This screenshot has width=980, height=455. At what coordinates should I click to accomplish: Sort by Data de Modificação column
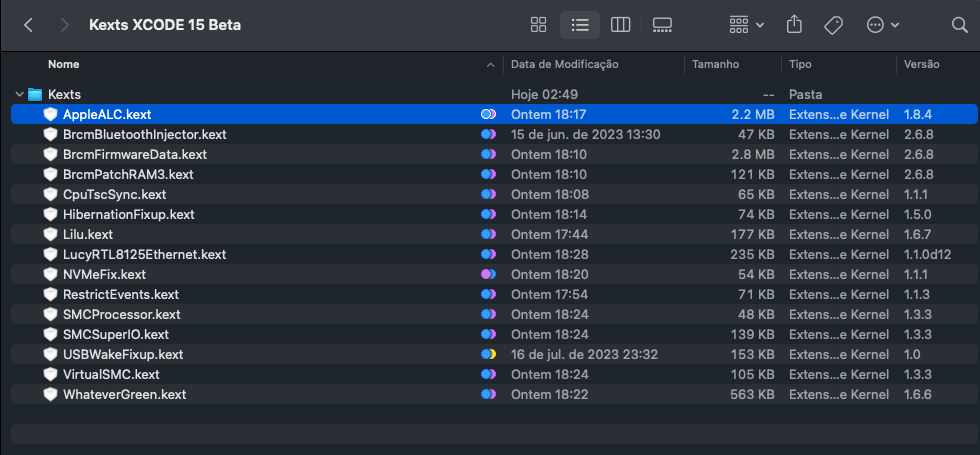564,64
